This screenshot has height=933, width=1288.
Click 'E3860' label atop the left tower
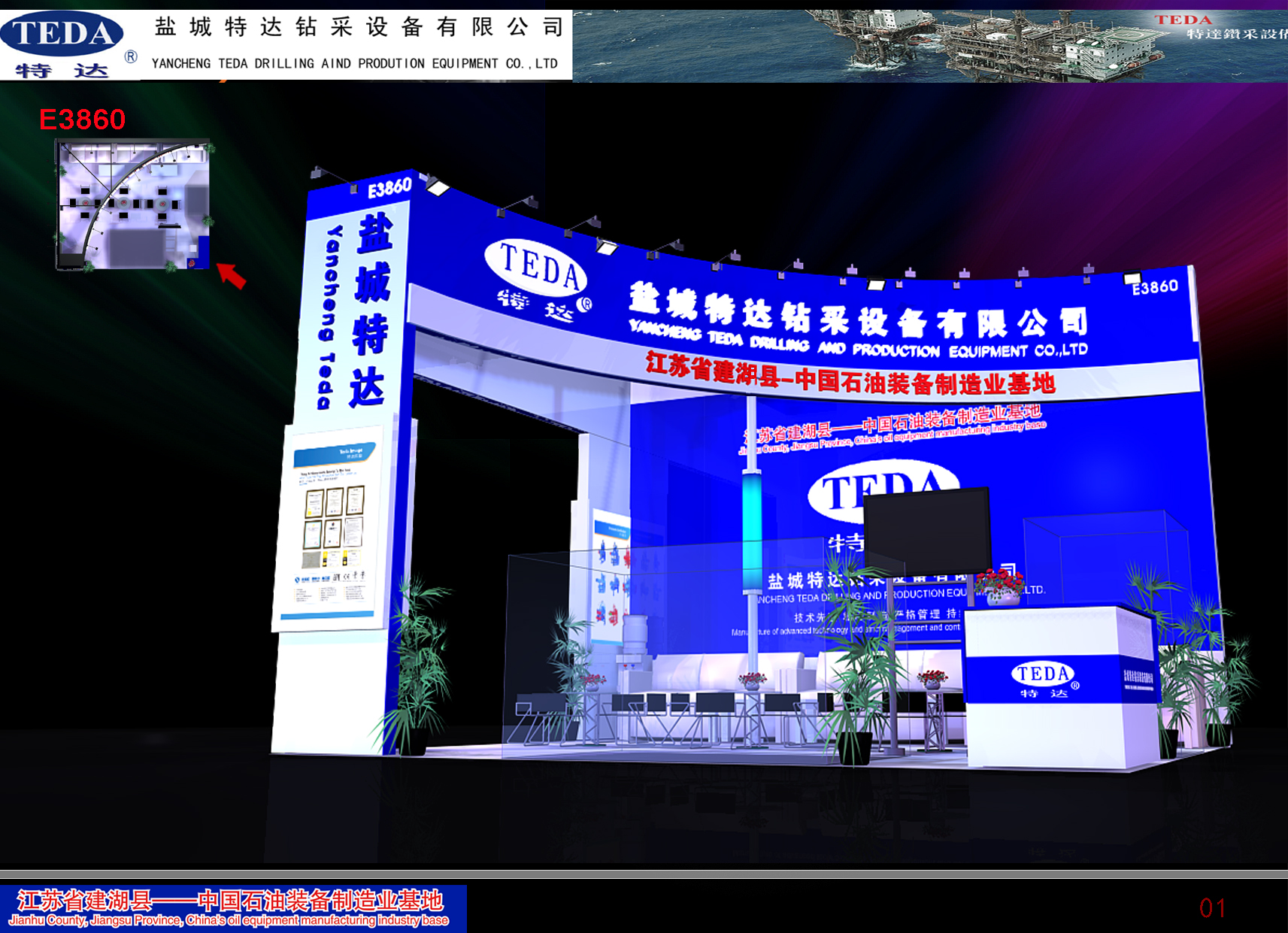tap(389, 188)
